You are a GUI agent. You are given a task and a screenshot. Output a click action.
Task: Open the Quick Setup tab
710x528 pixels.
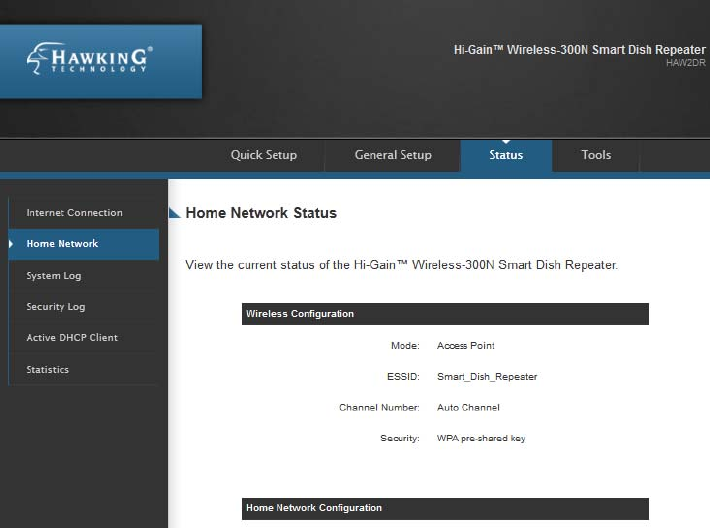tap(264, 155)
